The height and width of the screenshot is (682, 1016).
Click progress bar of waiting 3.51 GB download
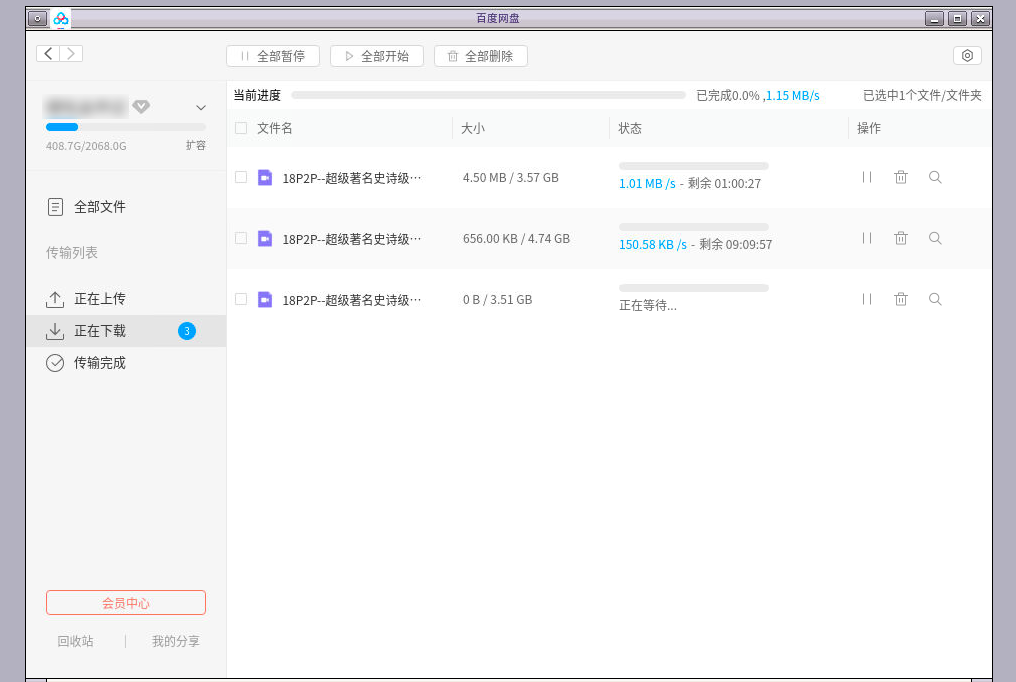694,288
